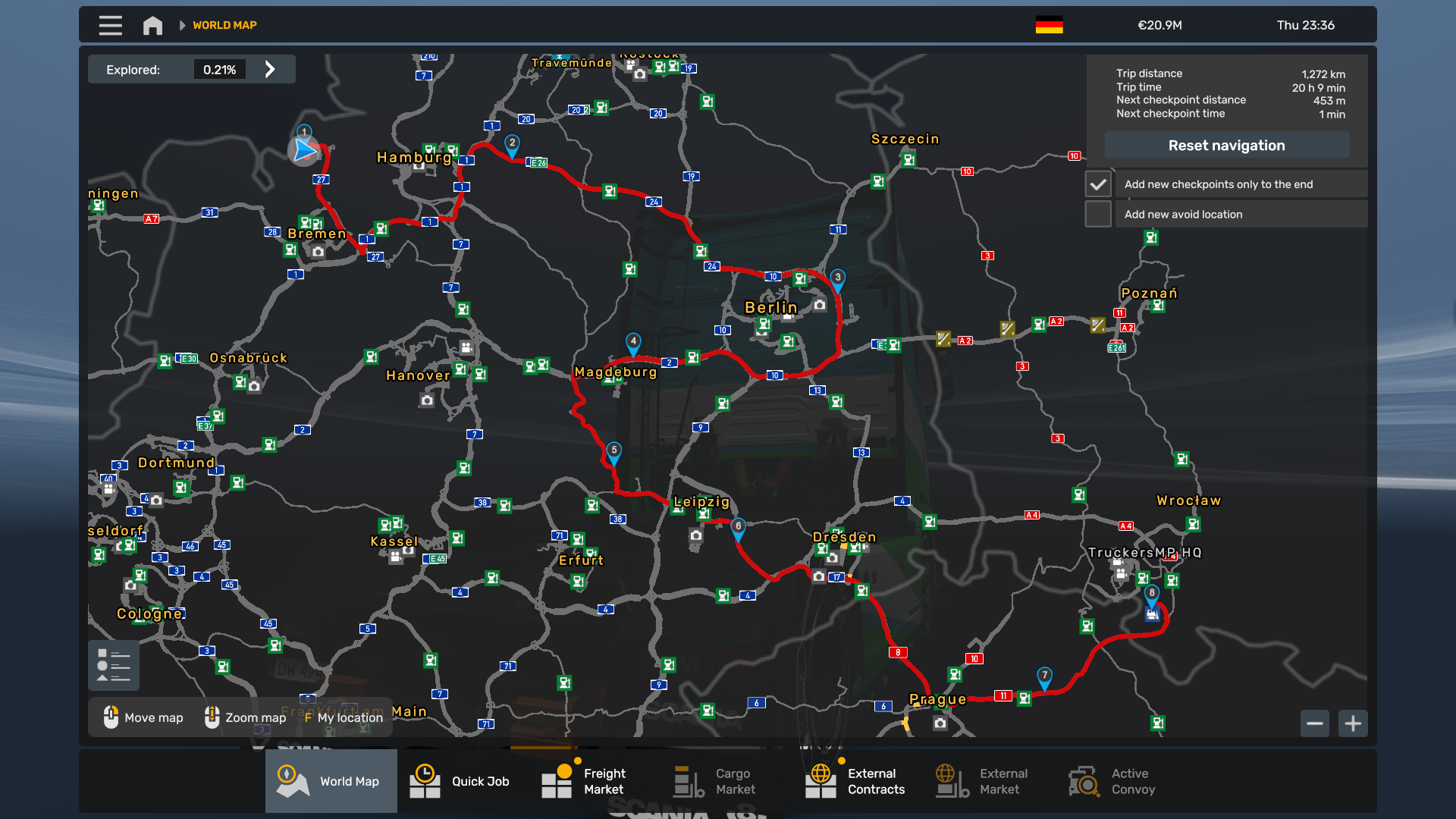This screenshot has width=1456, height=819.
Task: Open the Freight Market tab
Action: (x=595, y=781)
